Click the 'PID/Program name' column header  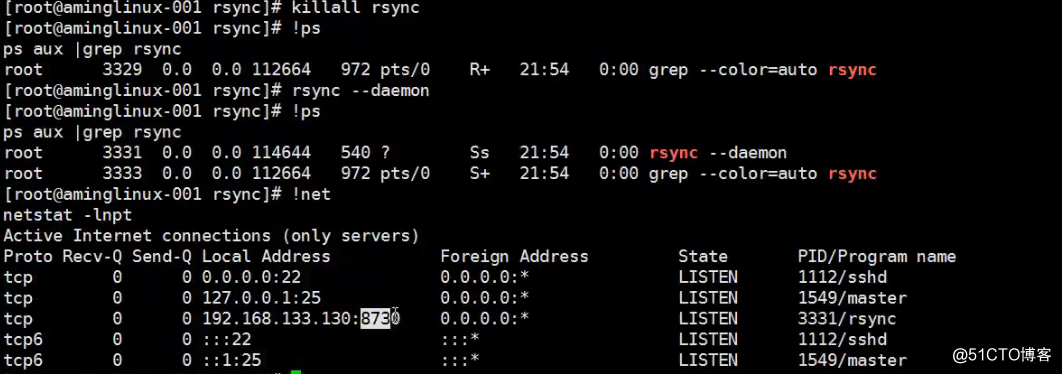coord(876,257)
